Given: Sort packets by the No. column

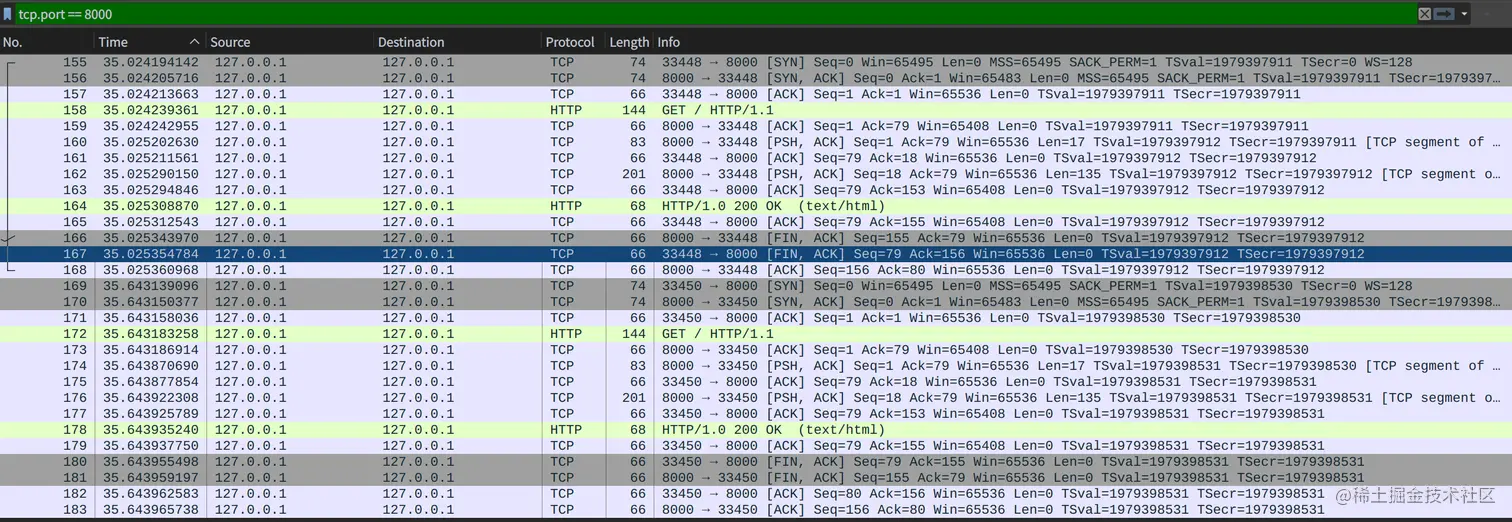Looking at the screenshot, I should click(x=47, y=42).
